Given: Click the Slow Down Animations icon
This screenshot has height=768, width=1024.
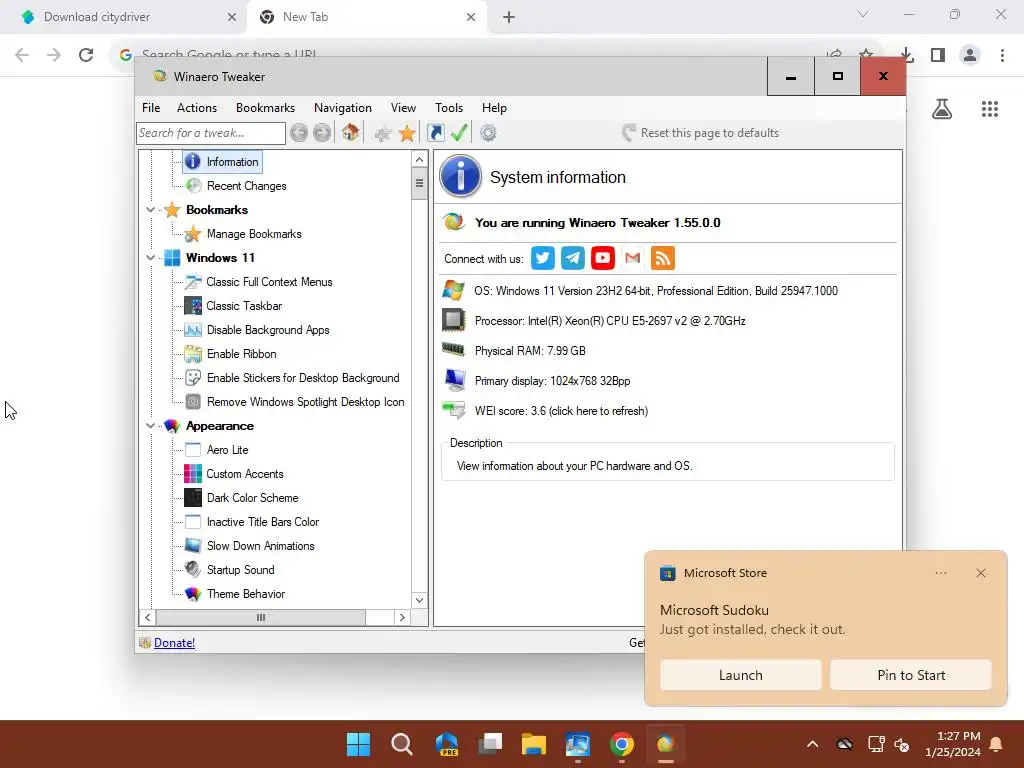Looking at the screenshot, I should point(193,545).
